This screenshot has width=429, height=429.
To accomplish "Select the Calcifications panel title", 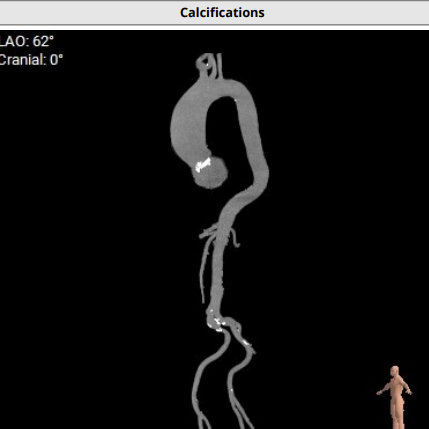I will click(222, 13).
